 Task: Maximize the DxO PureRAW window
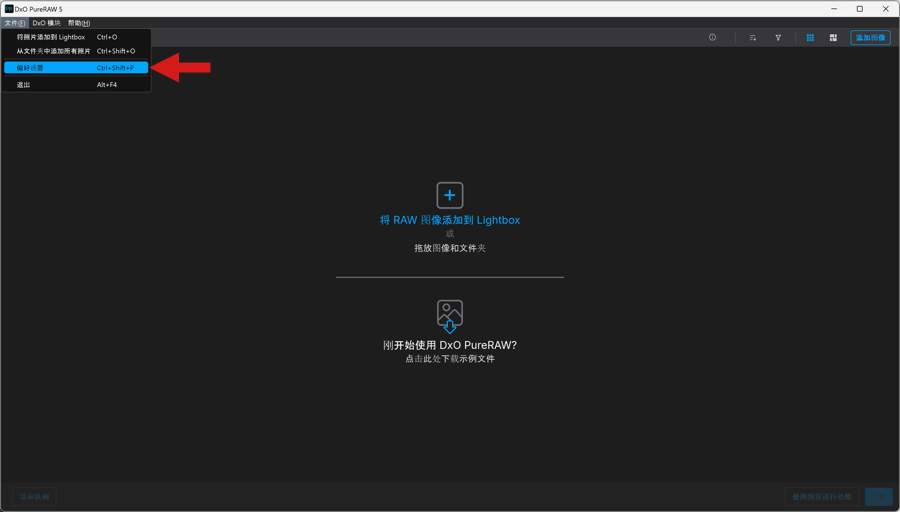(860, 9)
